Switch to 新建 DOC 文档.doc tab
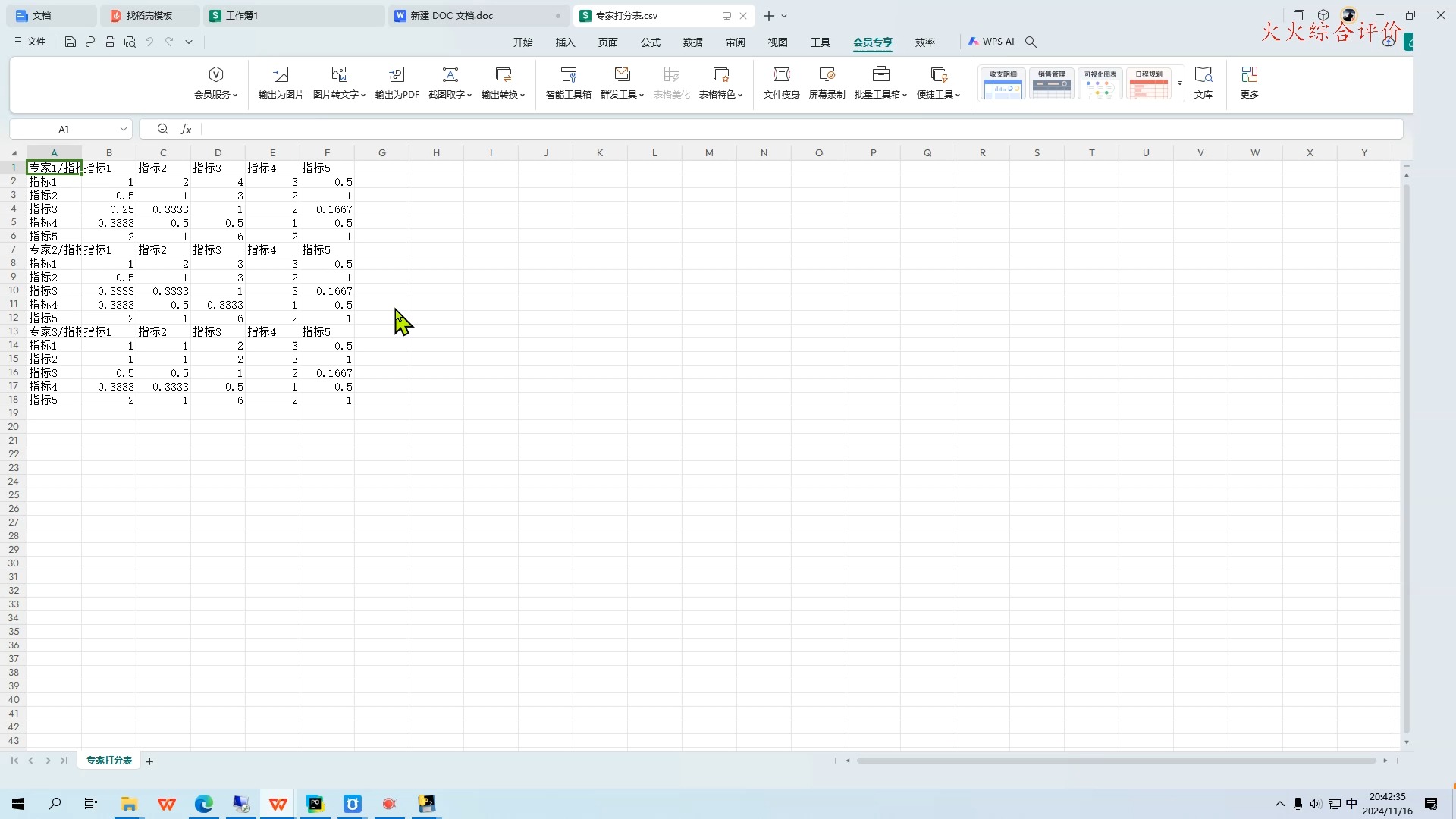The width and height of the screenshot is (1456, 819). pos(451,16)
